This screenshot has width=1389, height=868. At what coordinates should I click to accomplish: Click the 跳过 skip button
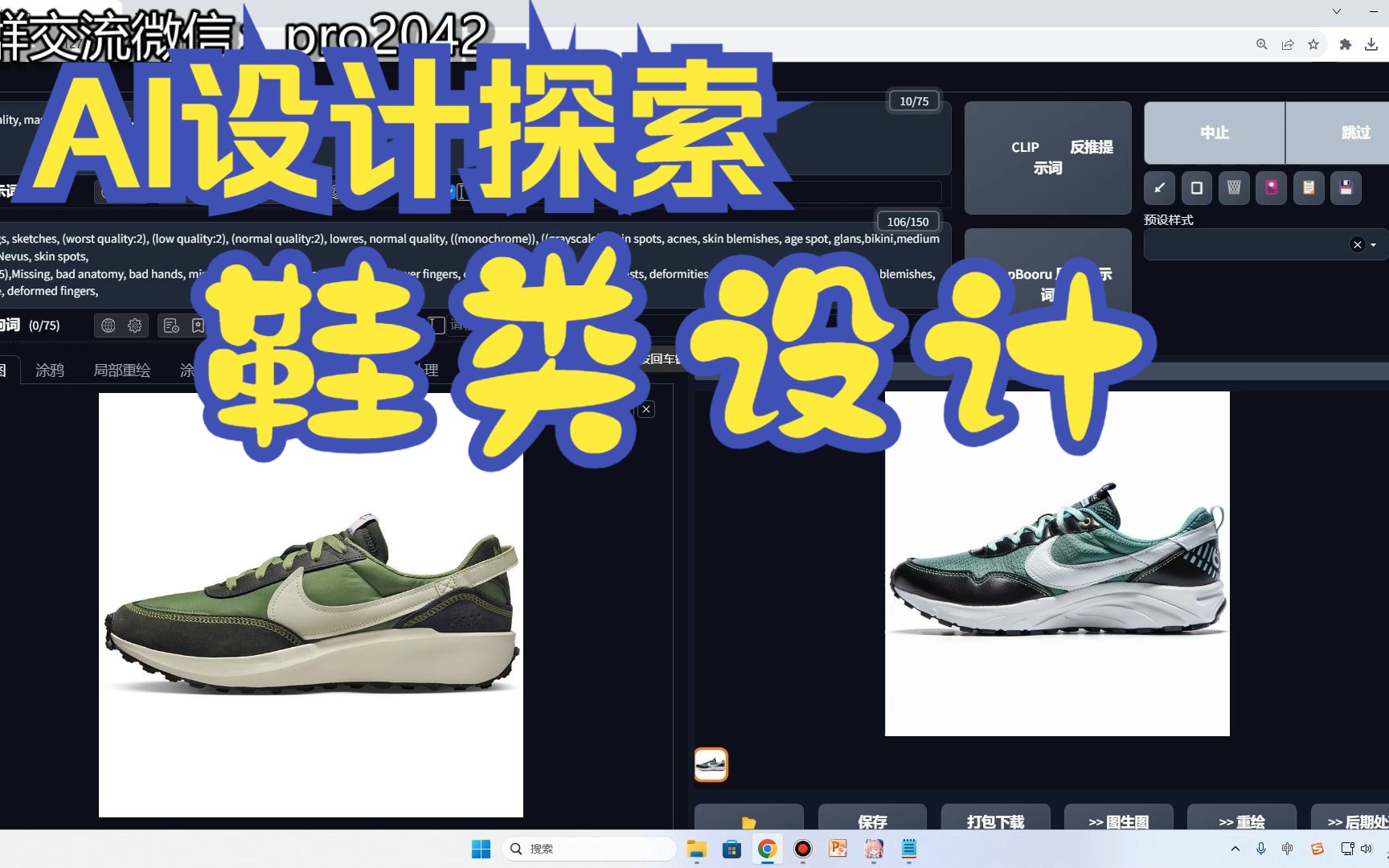[1338, 133]
